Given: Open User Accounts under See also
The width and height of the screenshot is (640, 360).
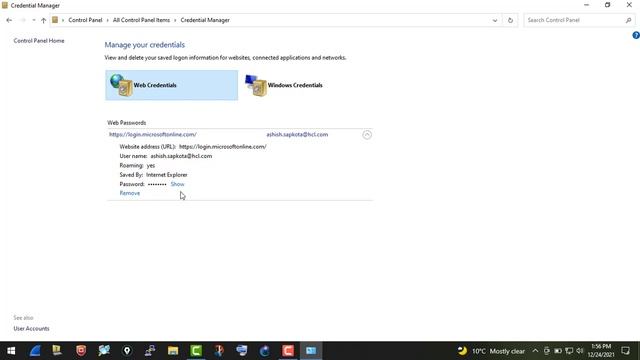Looking at the screenshot, I should [x=31, y=328].
